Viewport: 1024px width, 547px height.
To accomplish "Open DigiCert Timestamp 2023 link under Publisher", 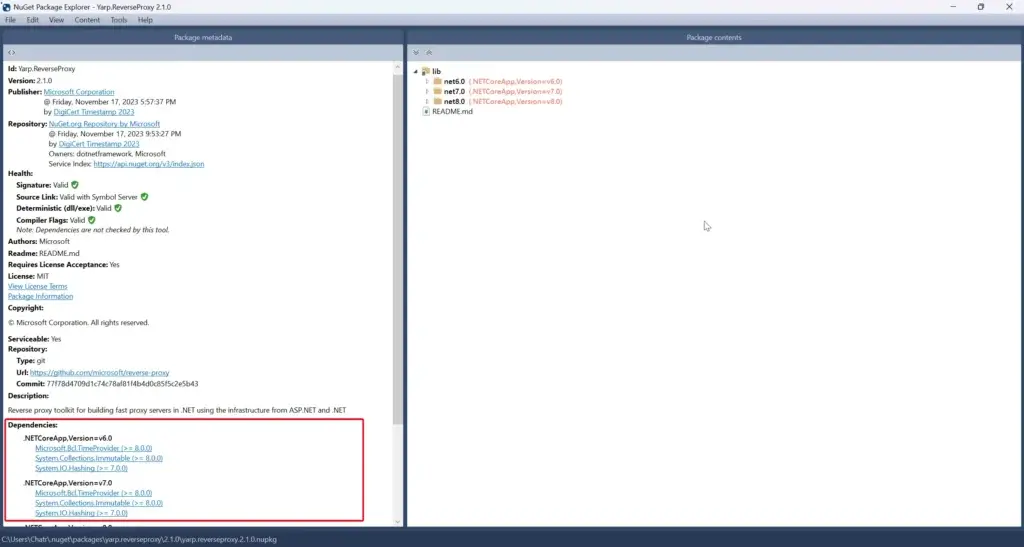I will coord(94,112).
